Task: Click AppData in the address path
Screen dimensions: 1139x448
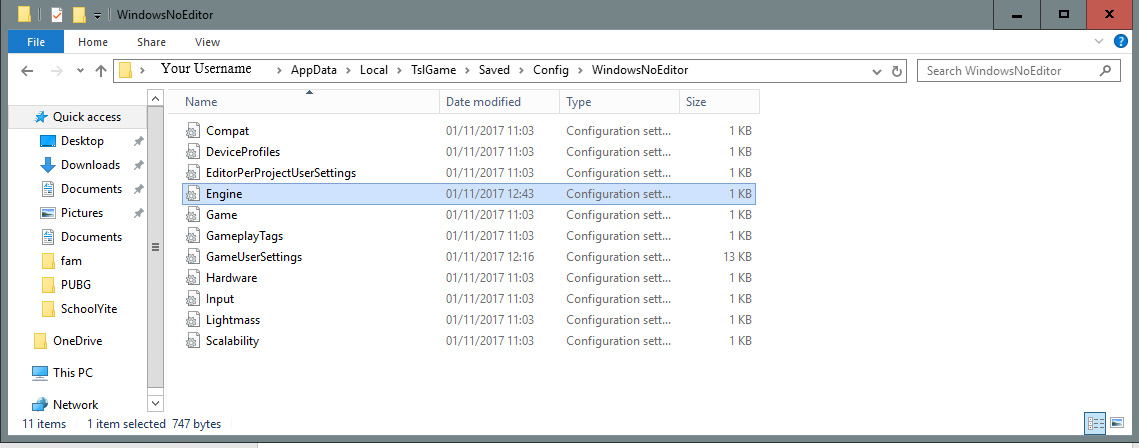Action: pyautogui.click(x=314, y=70)
